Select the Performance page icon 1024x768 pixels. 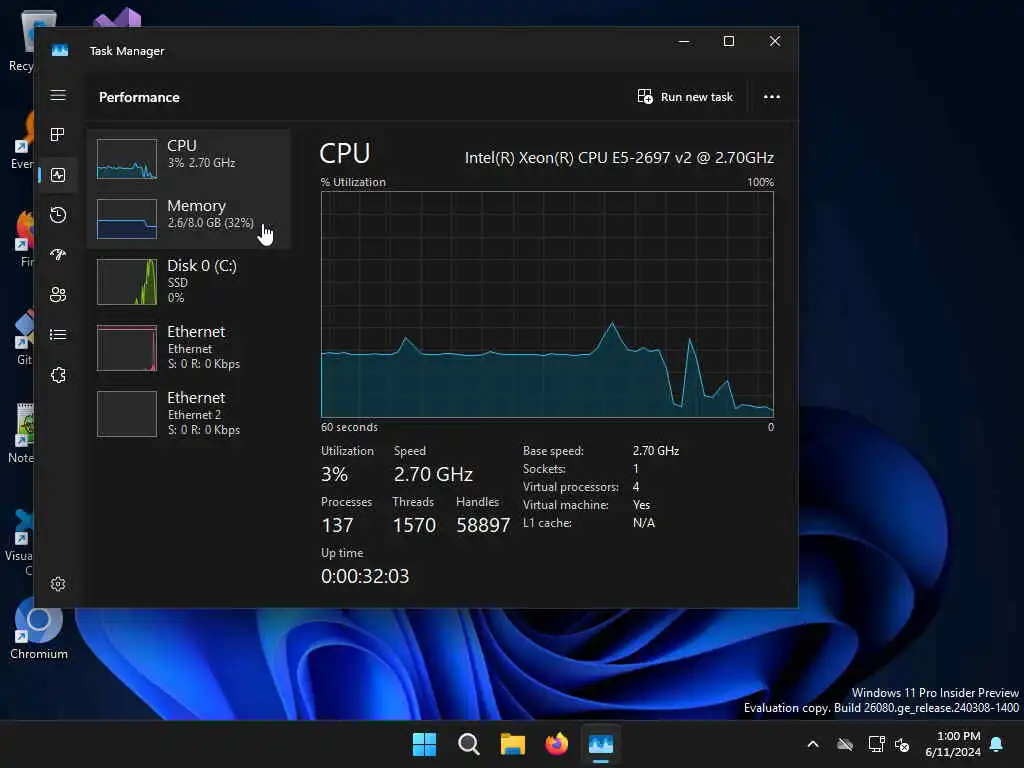coord(58,175)
